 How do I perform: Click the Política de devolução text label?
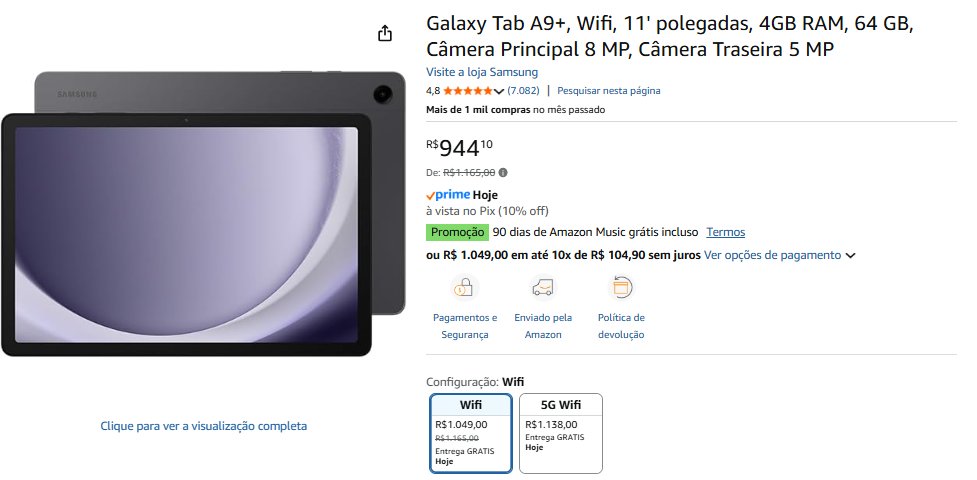[x=621, y=326]
